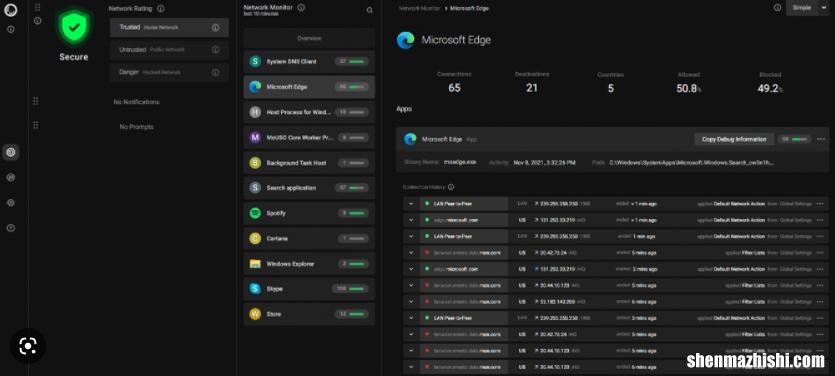Screen dimensions: 835x376
Task: Click info icon on the Trusted row
Action: [x=215, y=28]
